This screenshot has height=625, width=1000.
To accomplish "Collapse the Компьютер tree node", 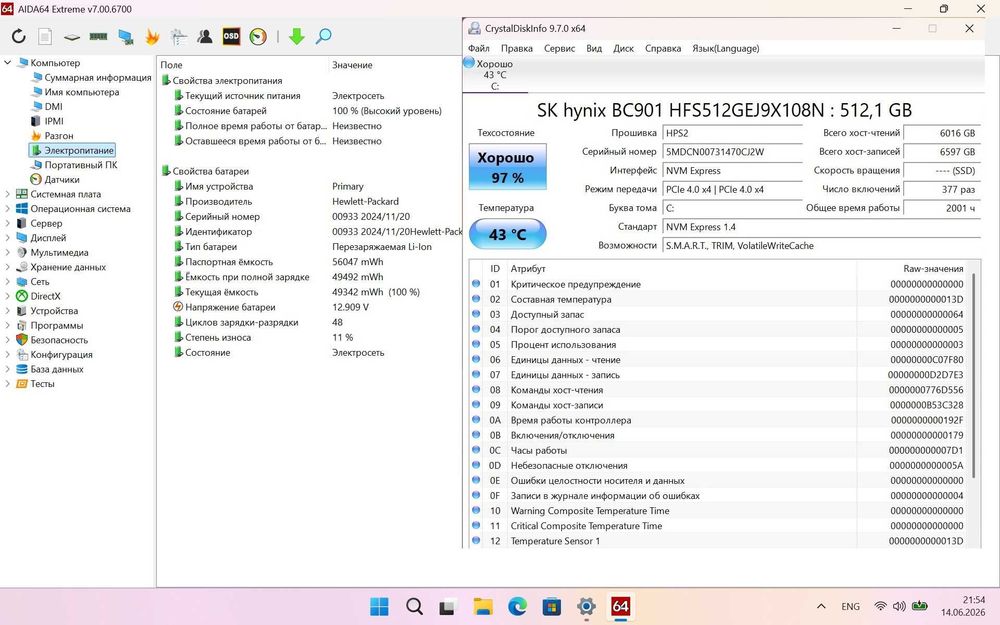I will (8, 62).
